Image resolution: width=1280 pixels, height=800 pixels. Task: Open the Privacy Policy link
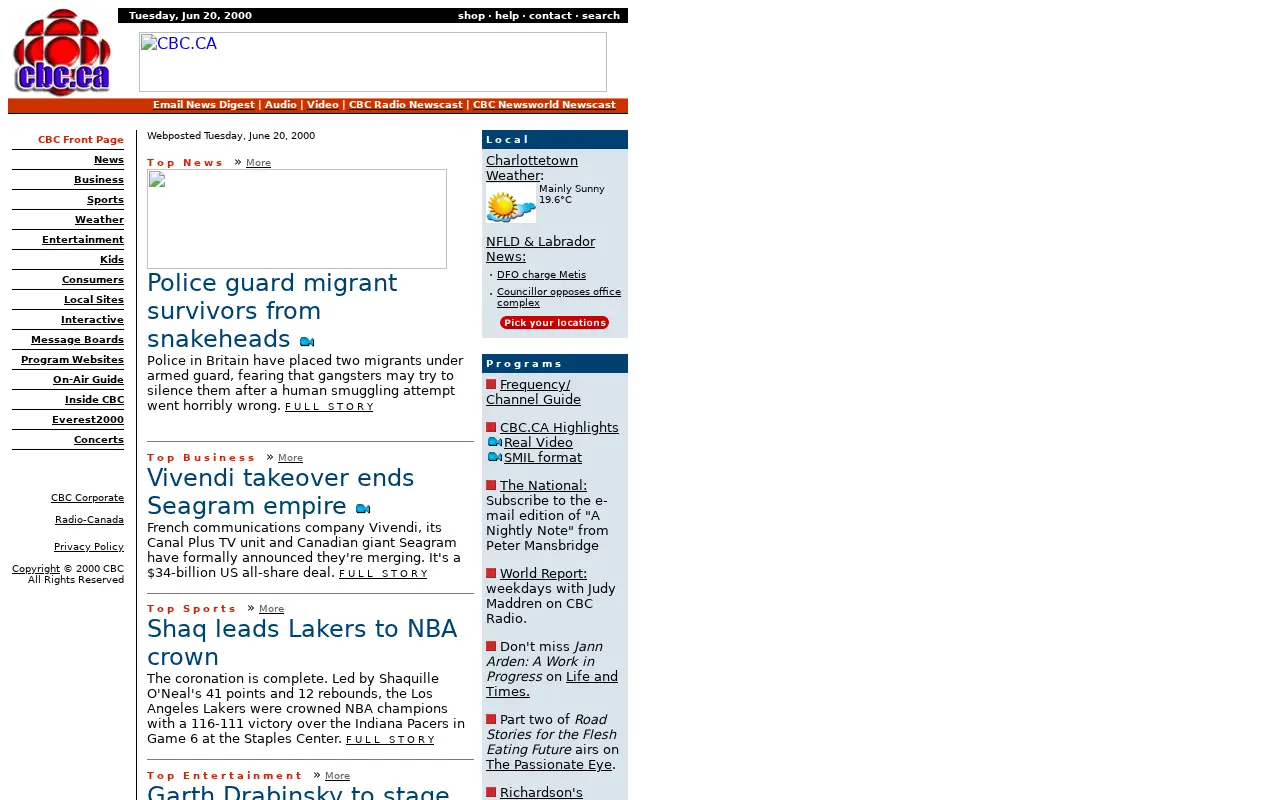tap(89, 547)
